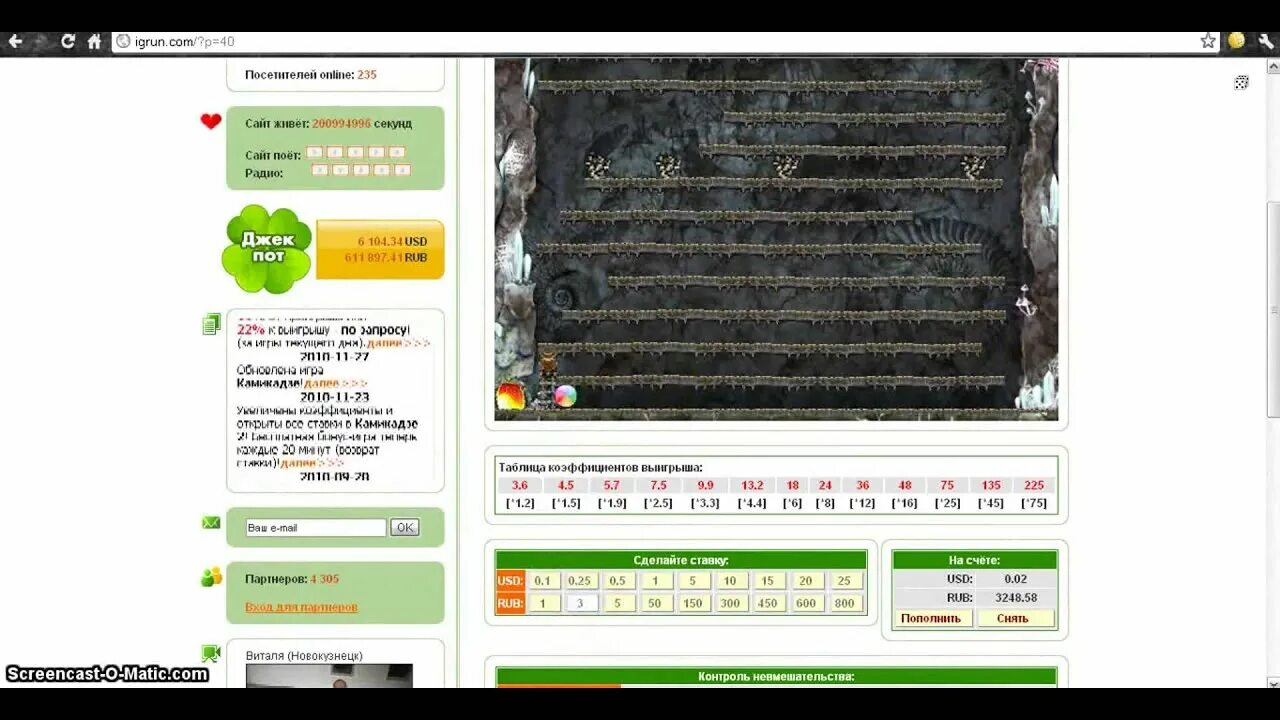
Task: Place a 10 USD bet
Action: tap(731, 581)
